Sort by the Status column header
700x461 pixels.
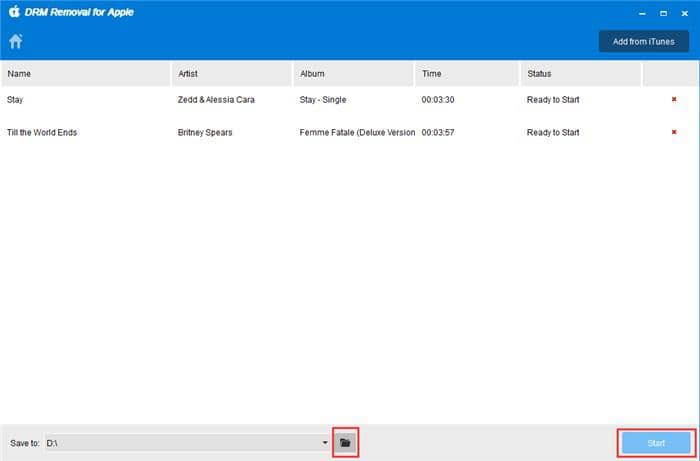click(581, 74)
